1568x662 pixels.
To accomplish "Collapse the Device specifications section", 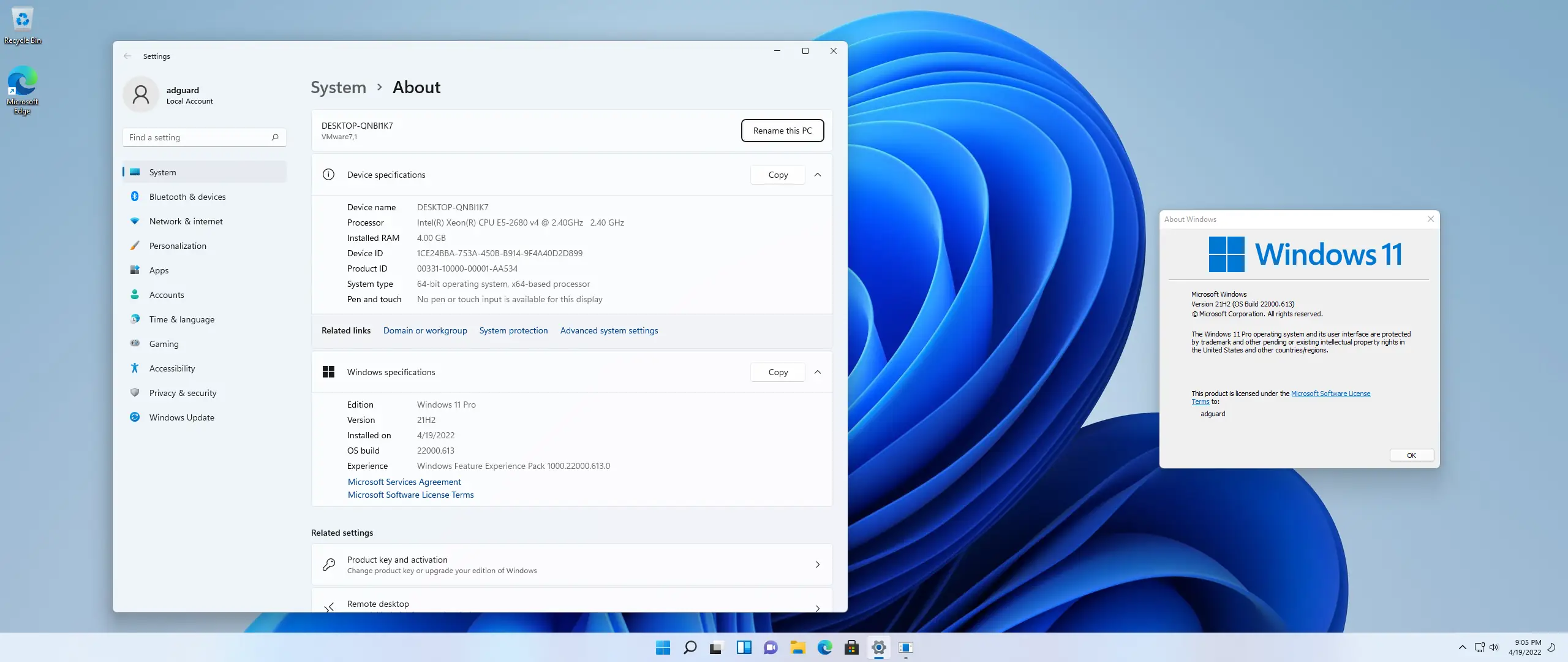I will click(x=818, y=175).
